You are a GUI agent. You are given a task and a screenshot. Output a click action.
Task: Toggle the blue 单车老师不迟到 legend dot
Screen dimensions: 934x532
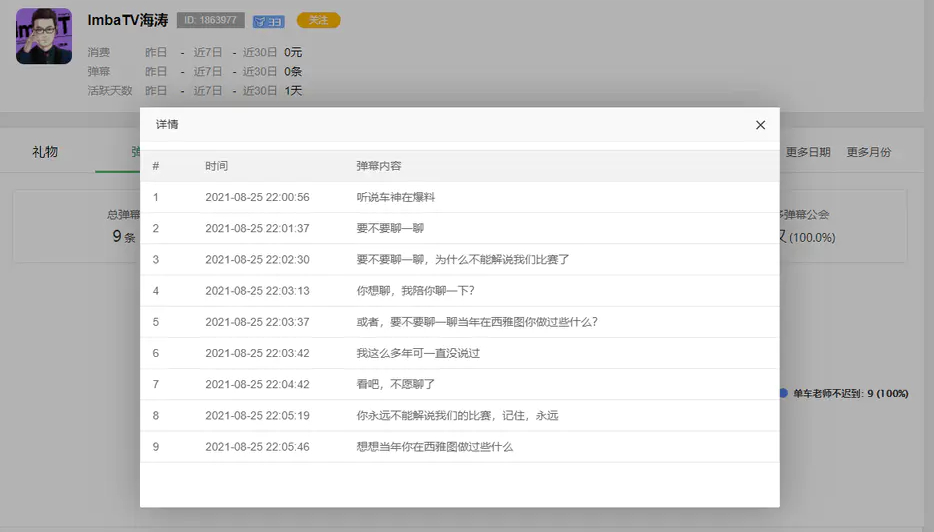tap(784, 394)
